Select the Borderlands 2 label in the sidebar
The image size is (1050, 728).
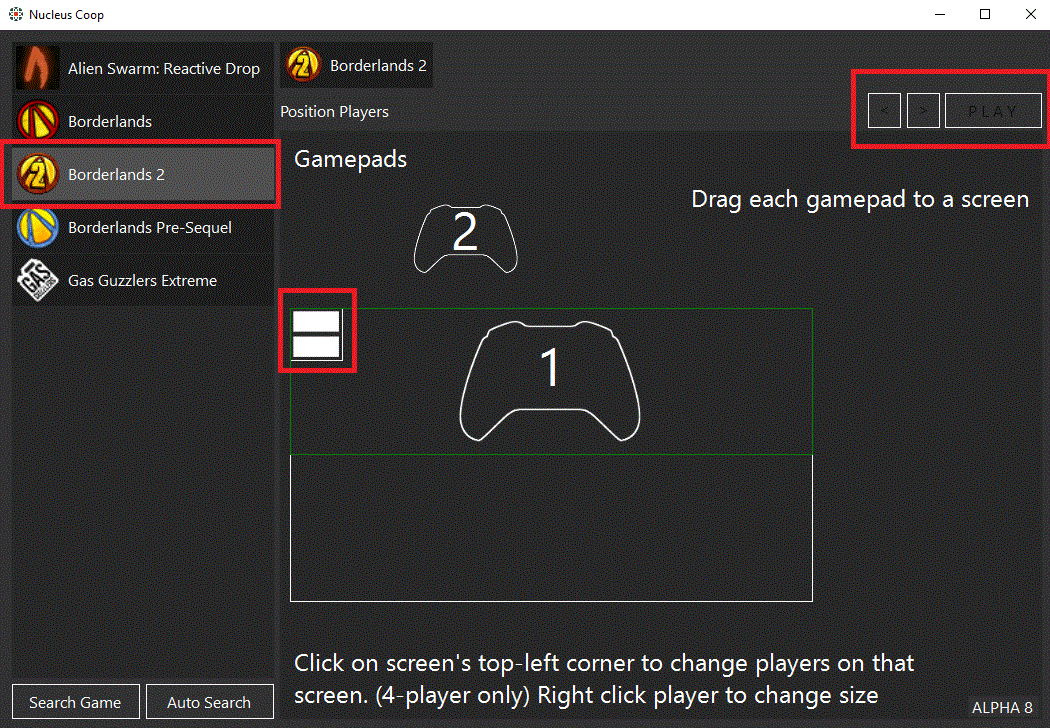(x=117, y=174)
